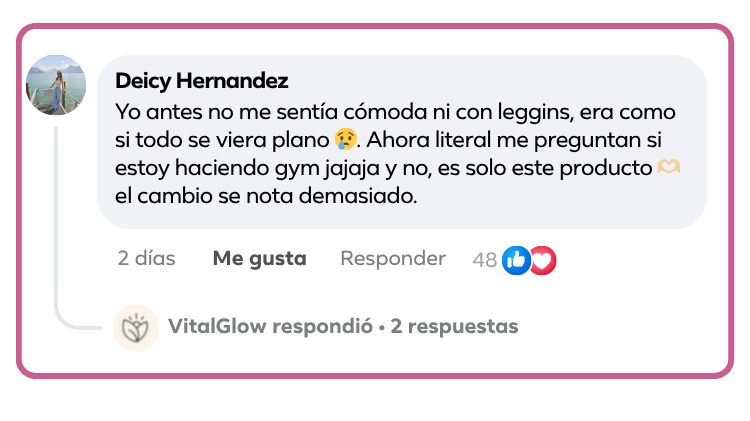Open the '2 días' timestamp link
This screenshot has width=750, height=421.
coord(146,258)
